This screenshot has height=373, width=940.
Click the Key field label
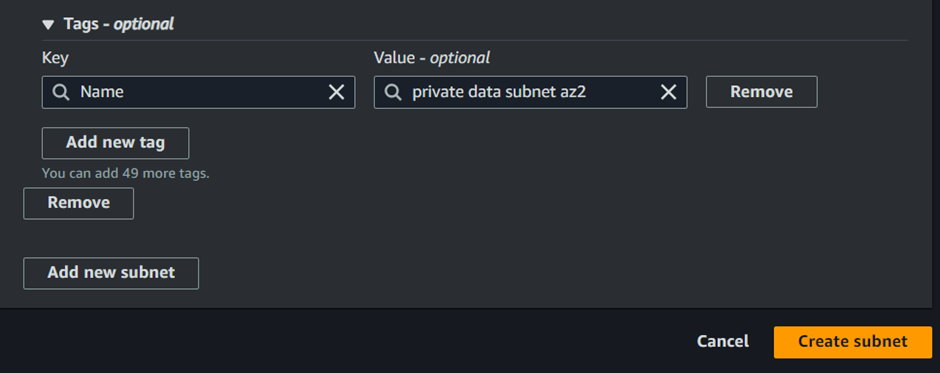[55, 58]
